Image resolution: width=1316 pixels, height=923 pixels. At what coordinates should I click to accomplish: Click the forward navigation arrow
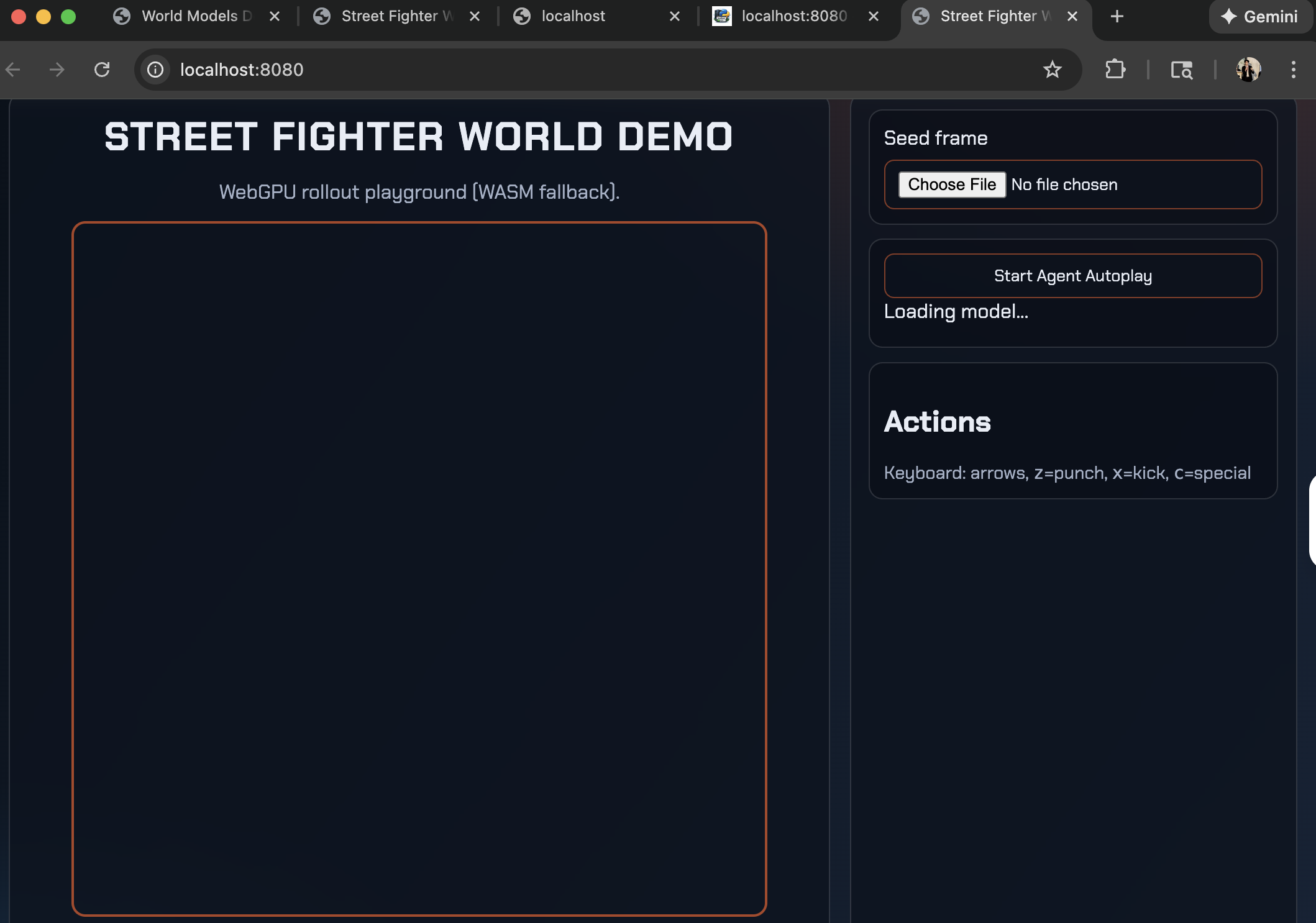pos(57,70)
